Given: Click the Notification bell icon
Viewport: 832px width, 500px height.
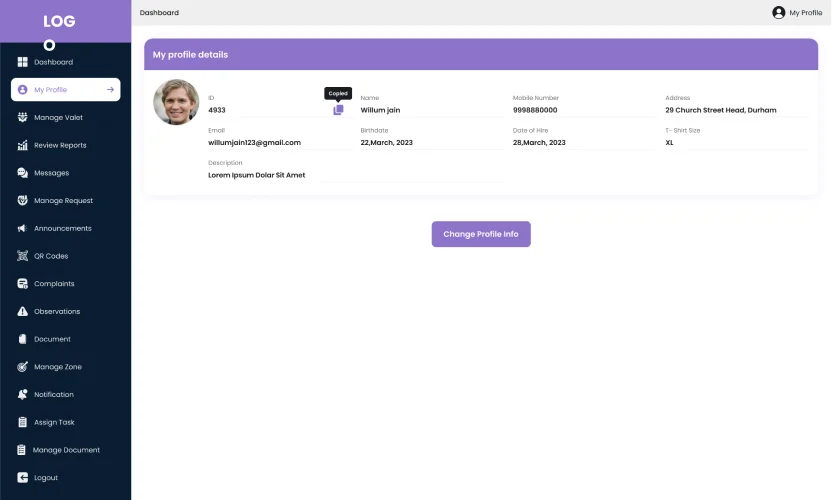Looking at the screenshot, I should [22, 394].
